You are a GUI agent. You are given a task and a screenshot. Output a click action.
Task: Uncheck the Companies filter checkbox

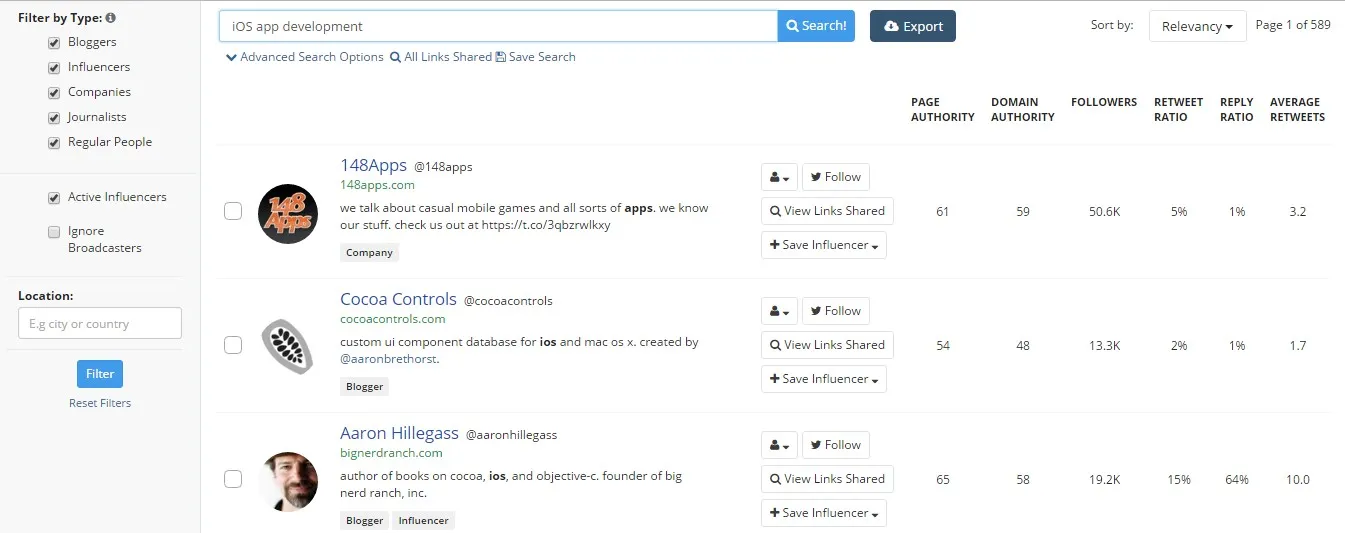point(54,93)
